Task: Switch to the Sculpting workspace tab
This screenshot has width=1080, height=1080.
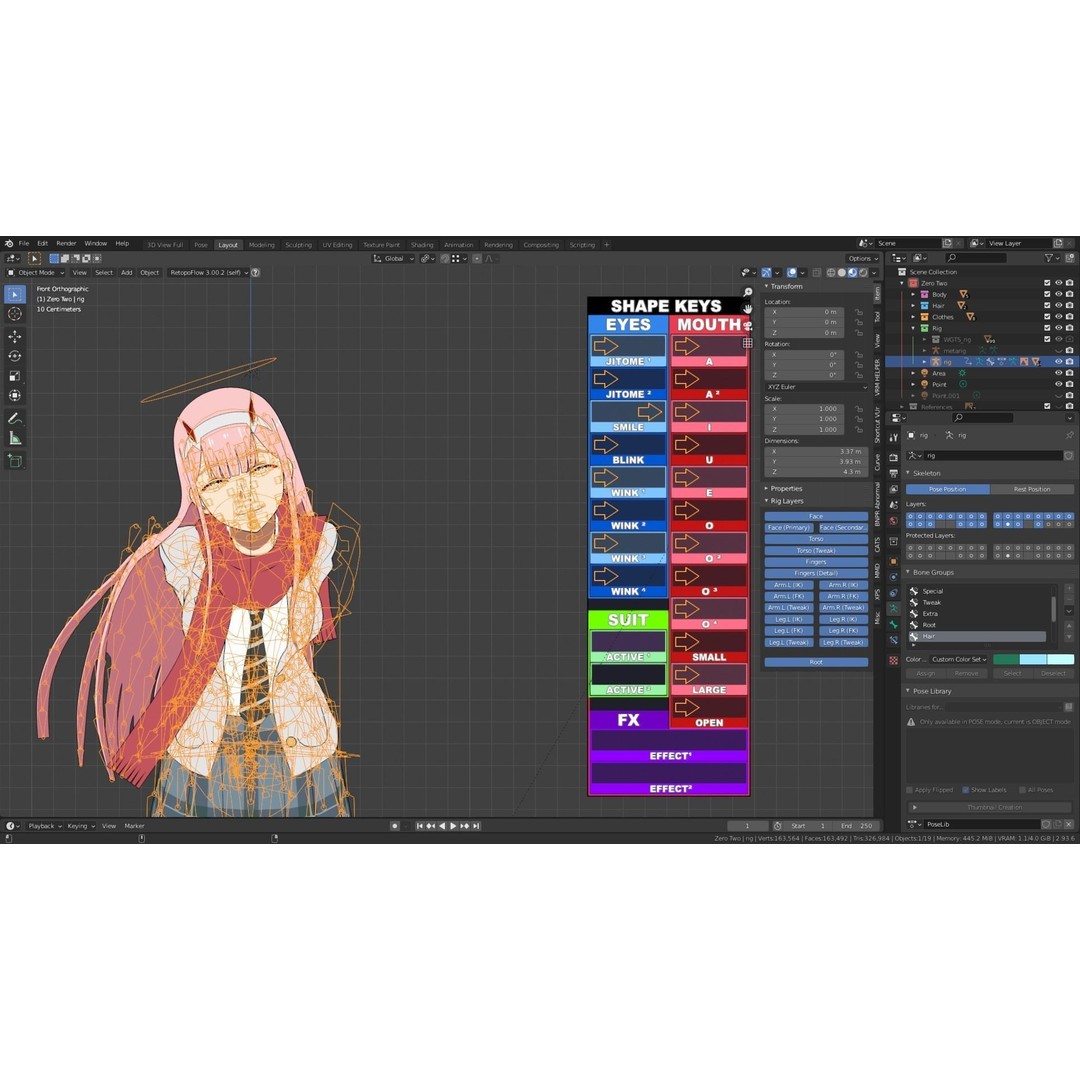Action: point(298,245)
